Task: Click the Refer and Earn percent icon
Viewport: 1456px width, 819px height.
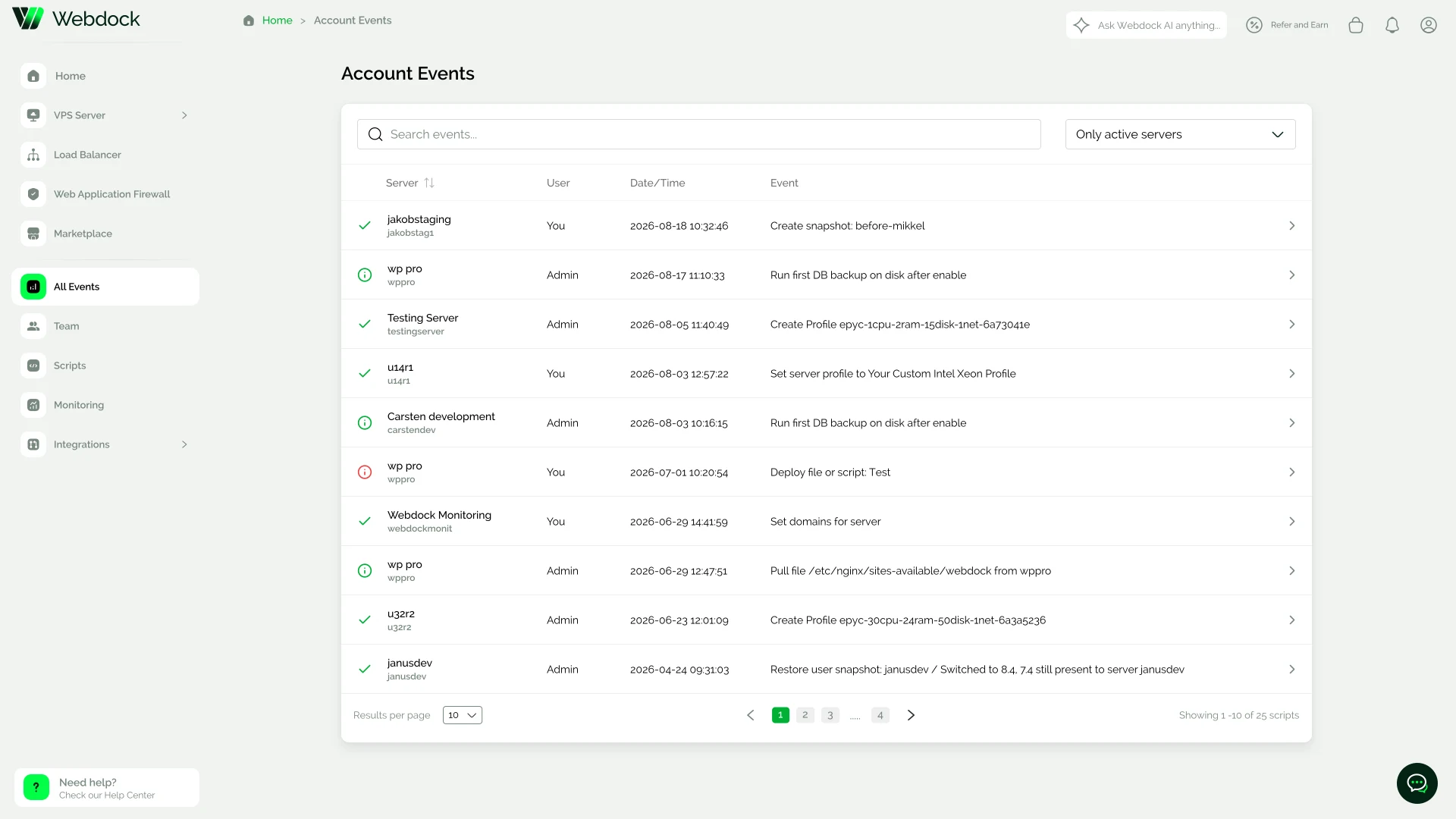Action: tap(1254, 25)
